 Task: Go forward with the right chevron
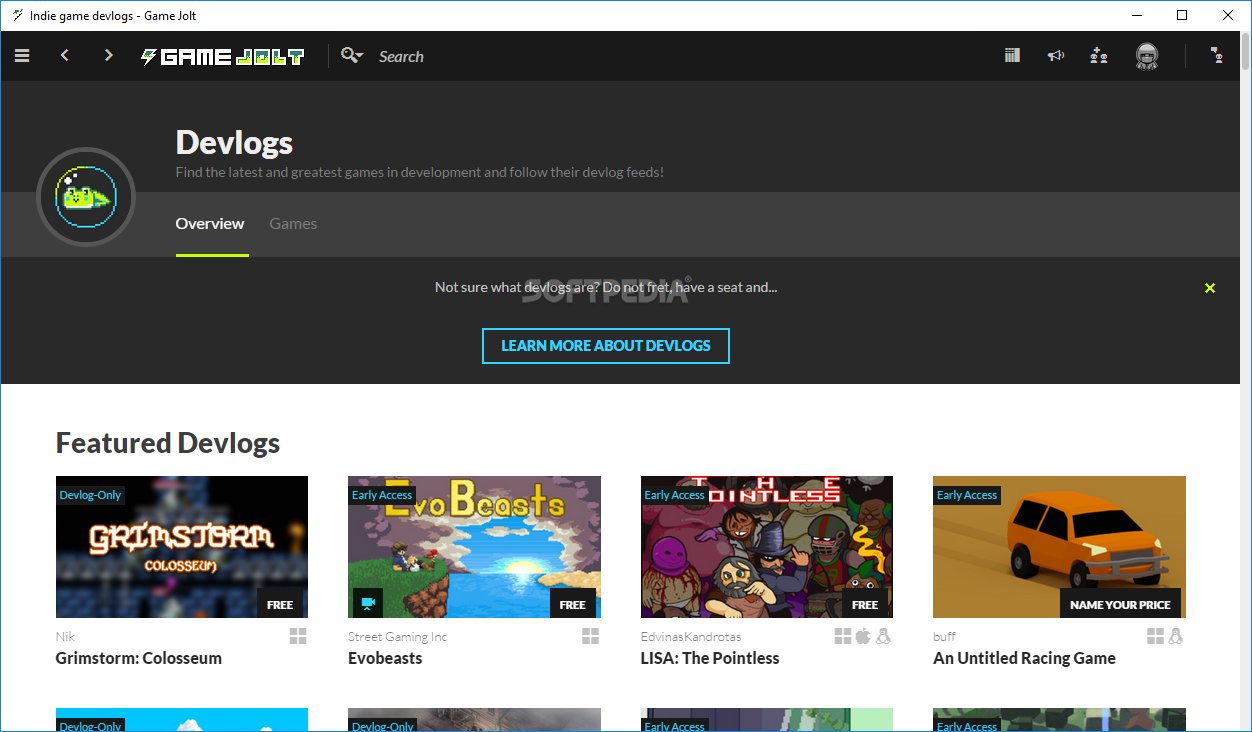(x=109, y=56)
